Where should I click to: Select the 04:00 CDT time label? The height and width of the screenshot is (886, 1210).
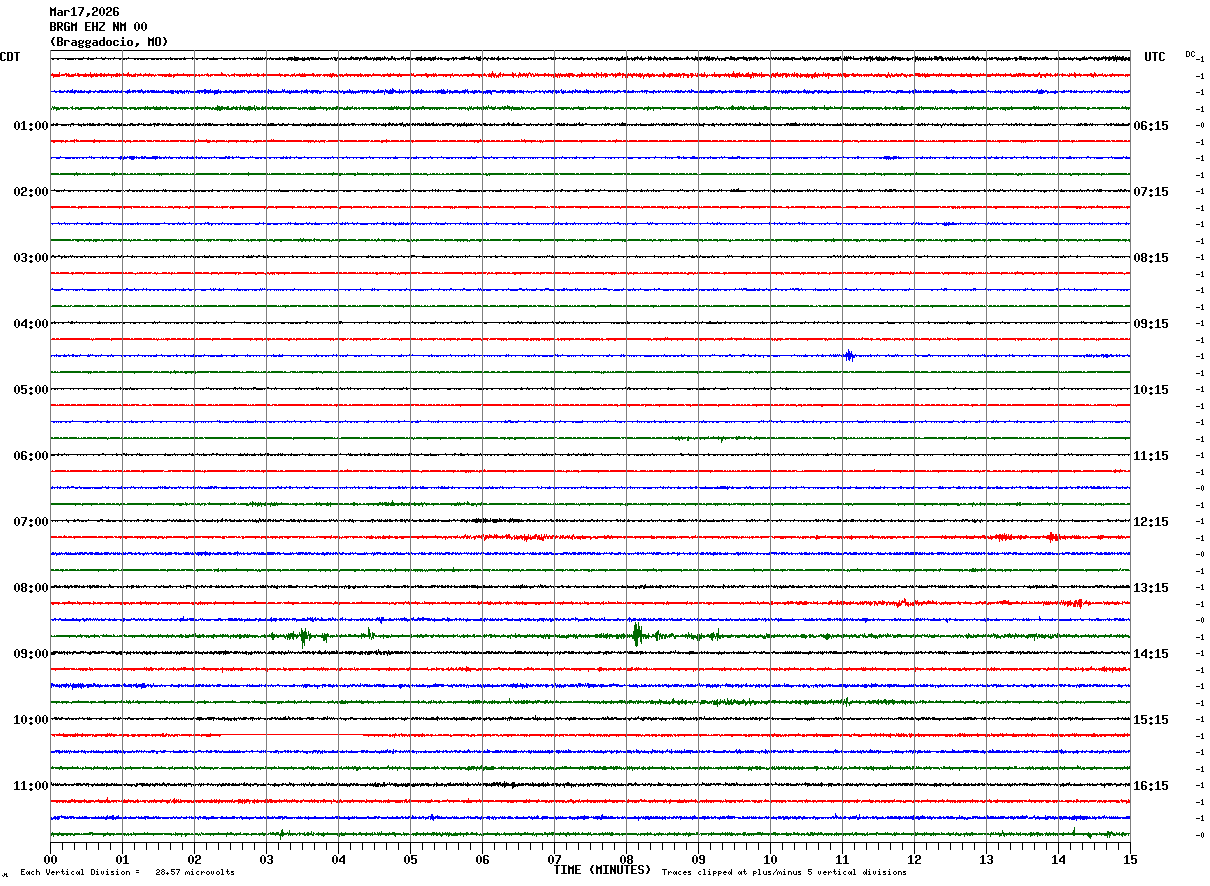[30, 323]
